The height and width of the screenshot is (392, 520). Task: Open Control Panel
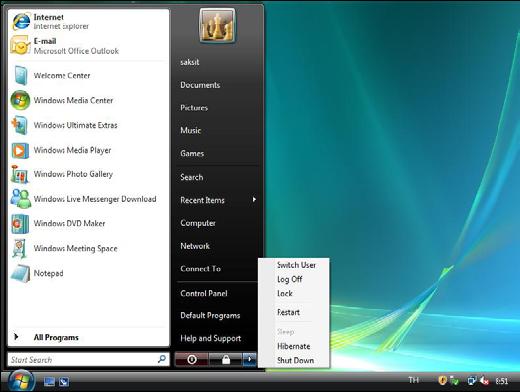204,293
